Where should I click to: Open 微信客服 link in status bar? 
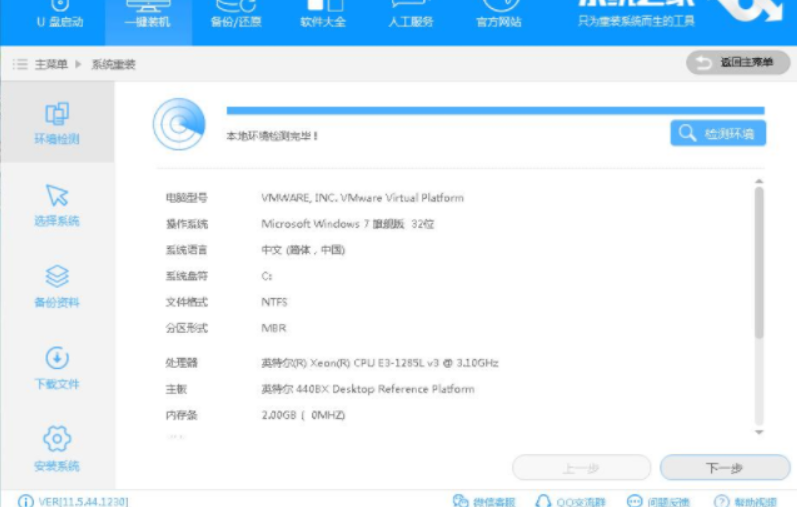tap(483, 500)
